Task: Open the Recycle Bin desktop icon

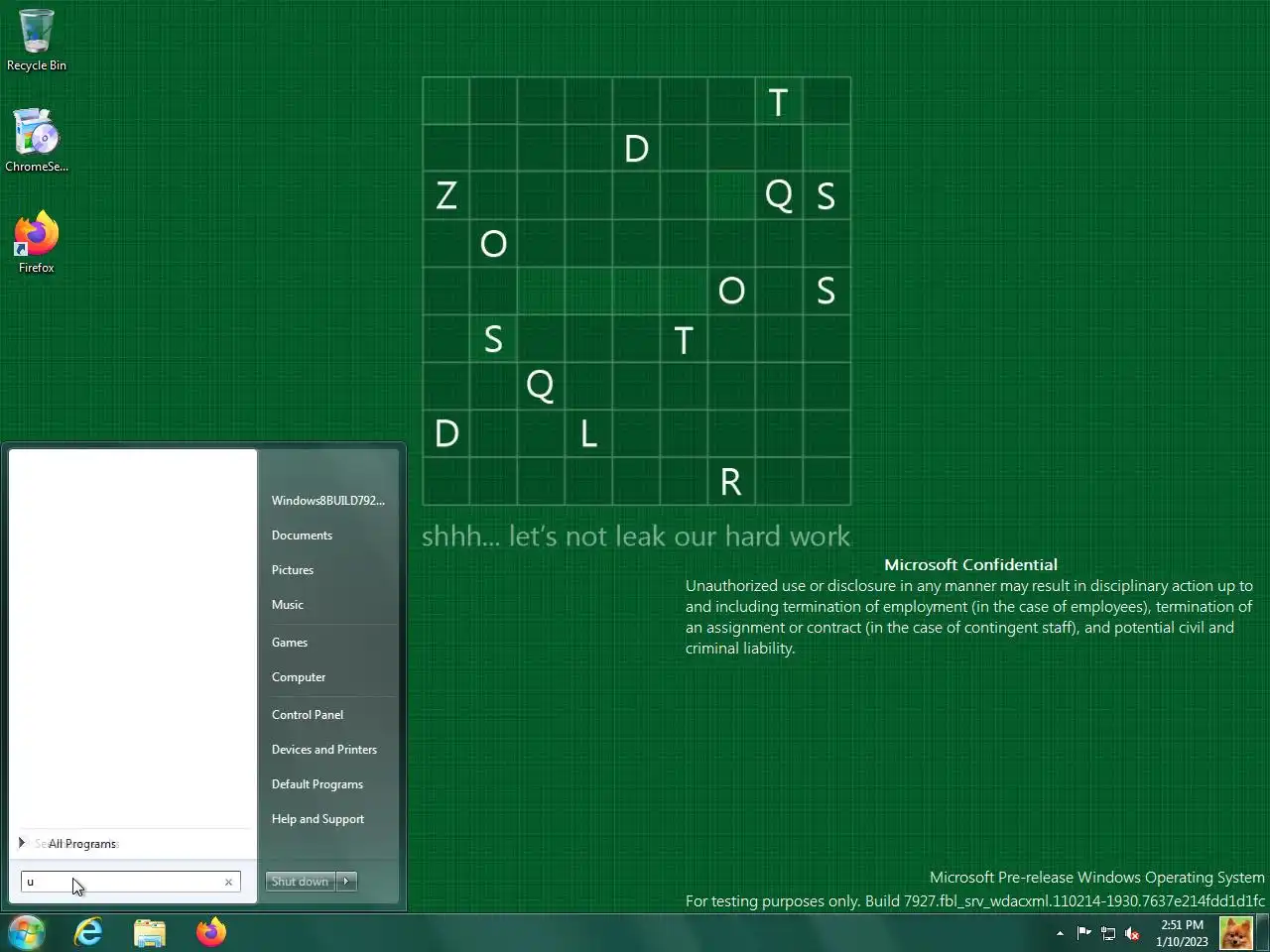Action: [x=36, y=41]
